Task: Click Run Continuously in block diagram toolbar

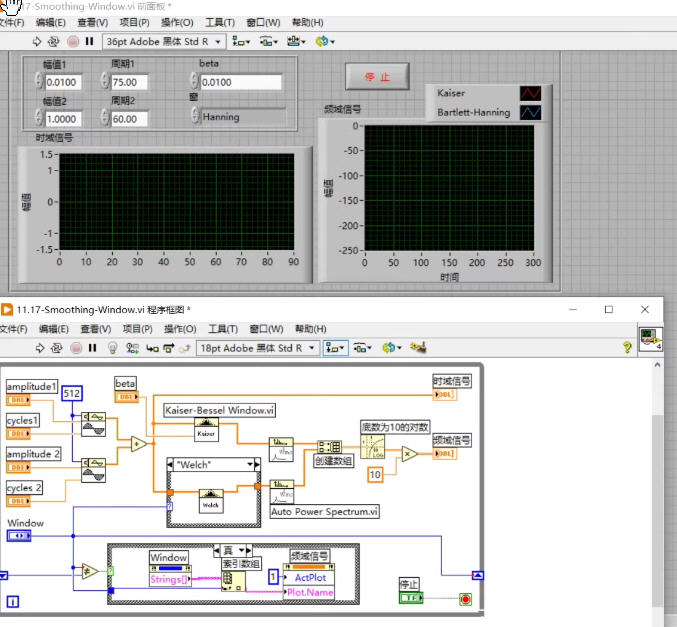Action: coord(57,348)
